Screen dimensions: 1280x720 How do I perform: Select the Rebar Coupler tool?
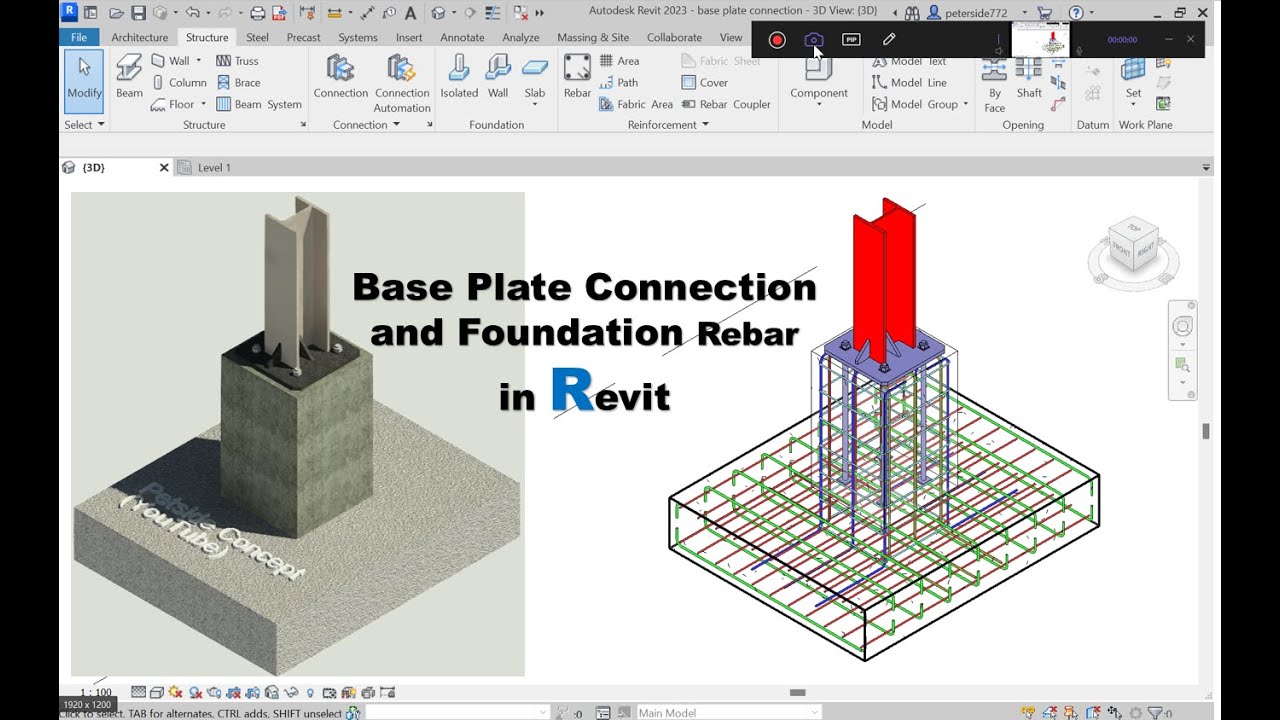pos(725,104)
